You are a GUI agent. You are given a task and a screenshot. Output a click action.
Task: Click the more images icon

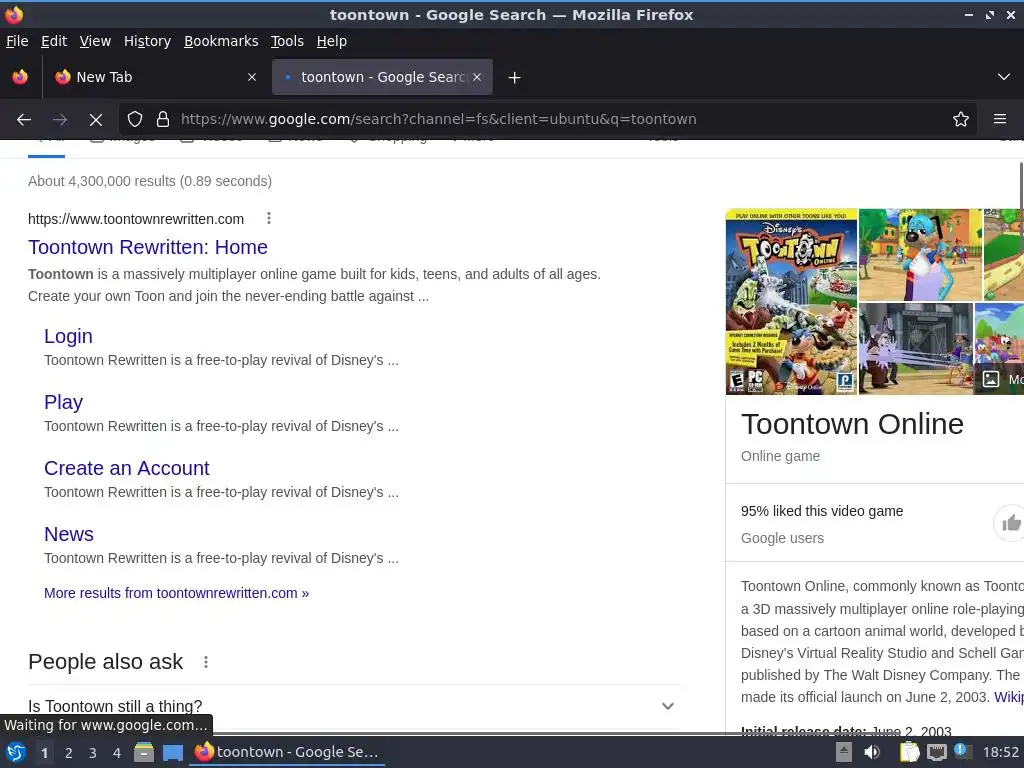(x=991, y=379)
